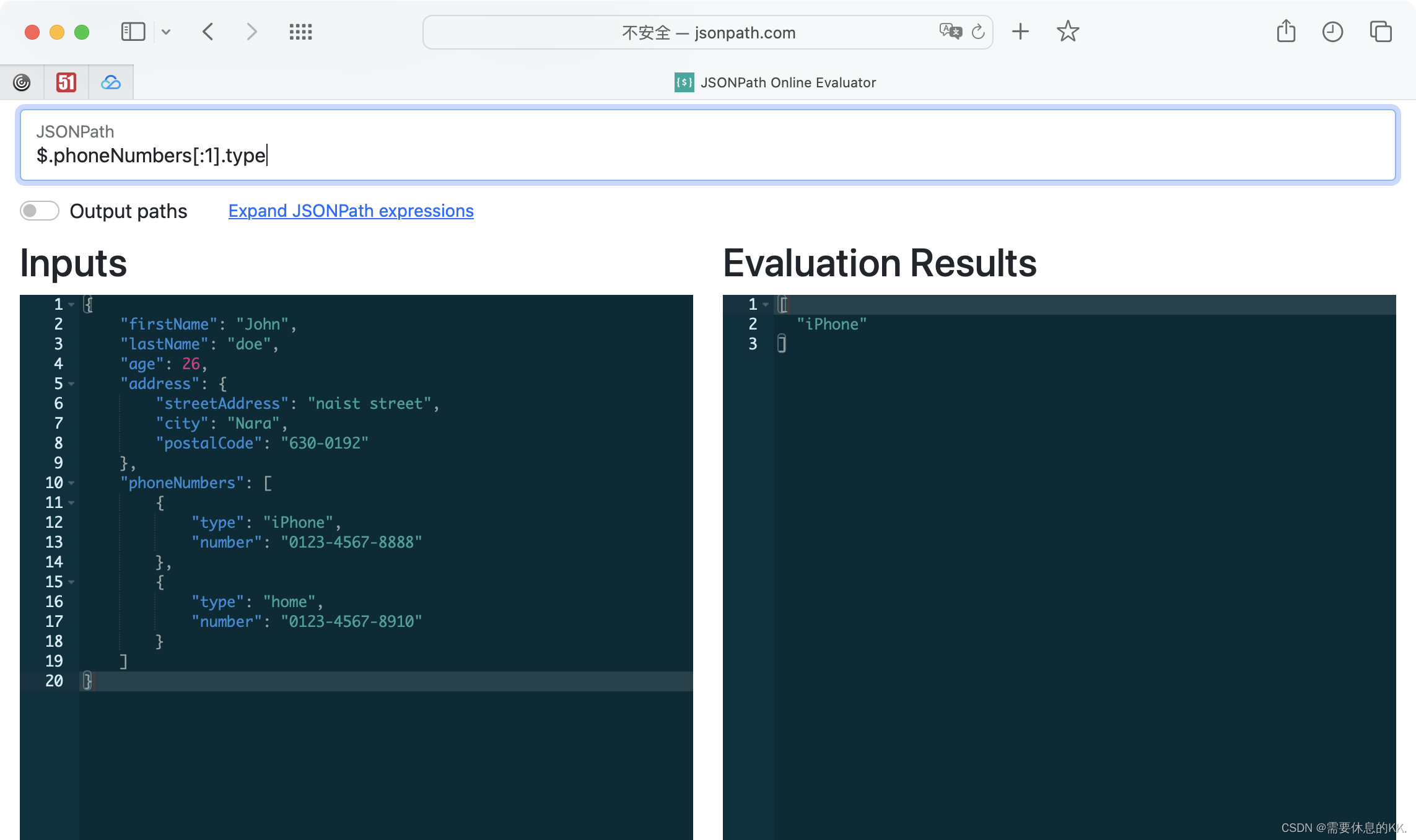Screen dimensions: 1416x840
Task: Open a new tab with plus
Action: pyautogui.click(x=1020, y=32)
